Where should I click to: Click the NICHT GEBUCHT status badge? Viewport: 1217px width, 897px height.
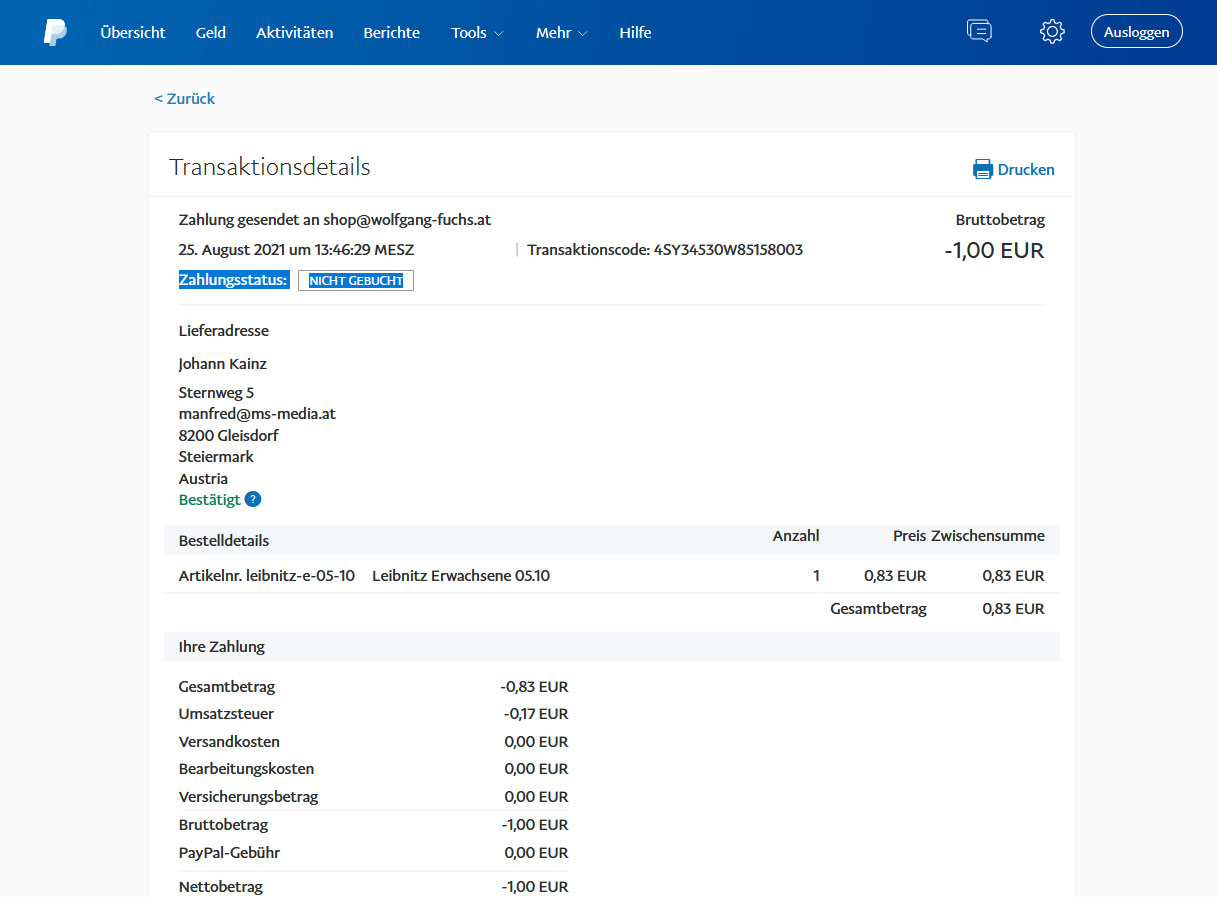coord(356,281)
